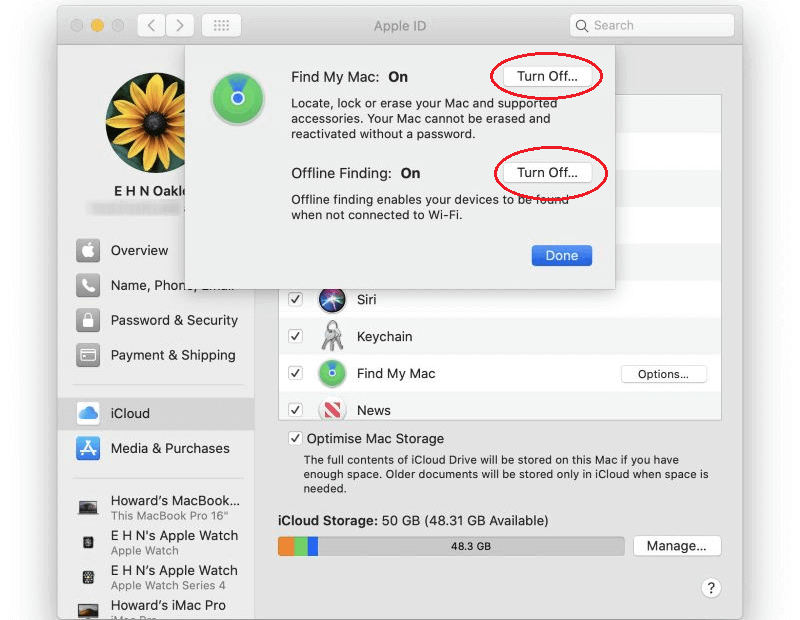This screenshot has width=800, height=620.
Task: Click Done to dismiss the dialog
Action: 561,255
